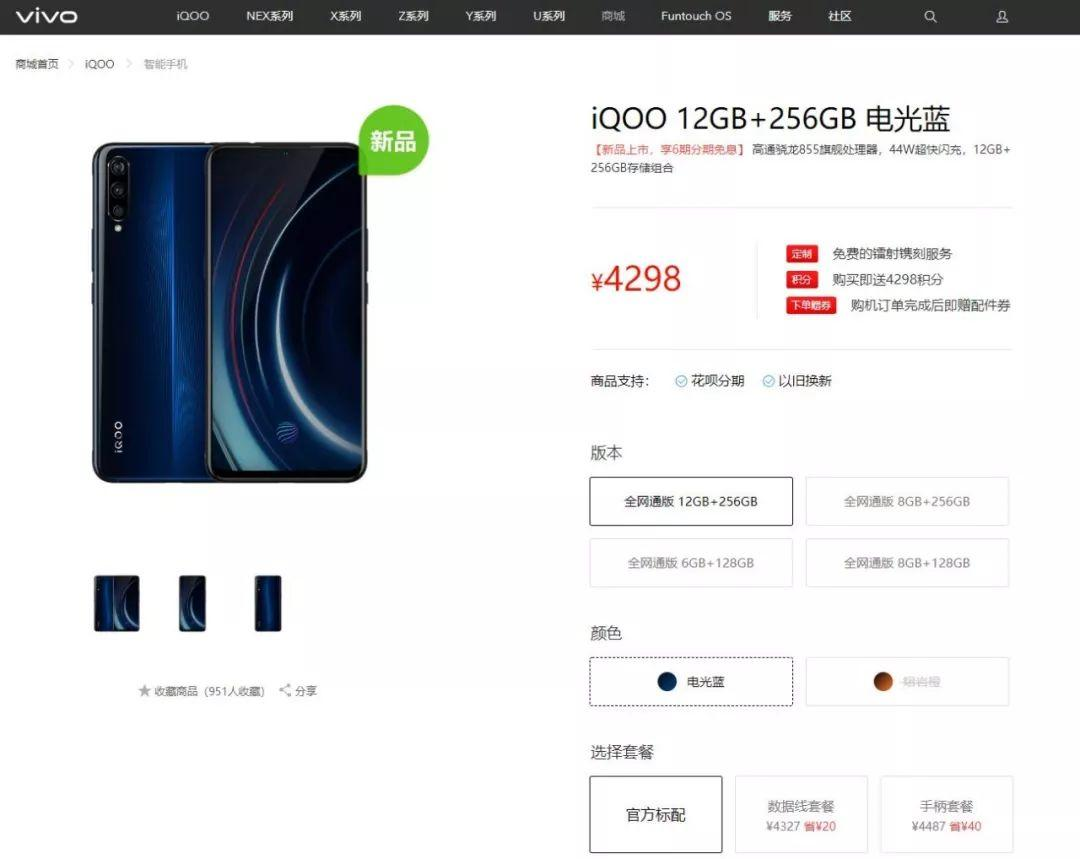Click the red 积分 tag
Image resolution: width=1080 pixels, height=859 pixels.
point(802,279)
